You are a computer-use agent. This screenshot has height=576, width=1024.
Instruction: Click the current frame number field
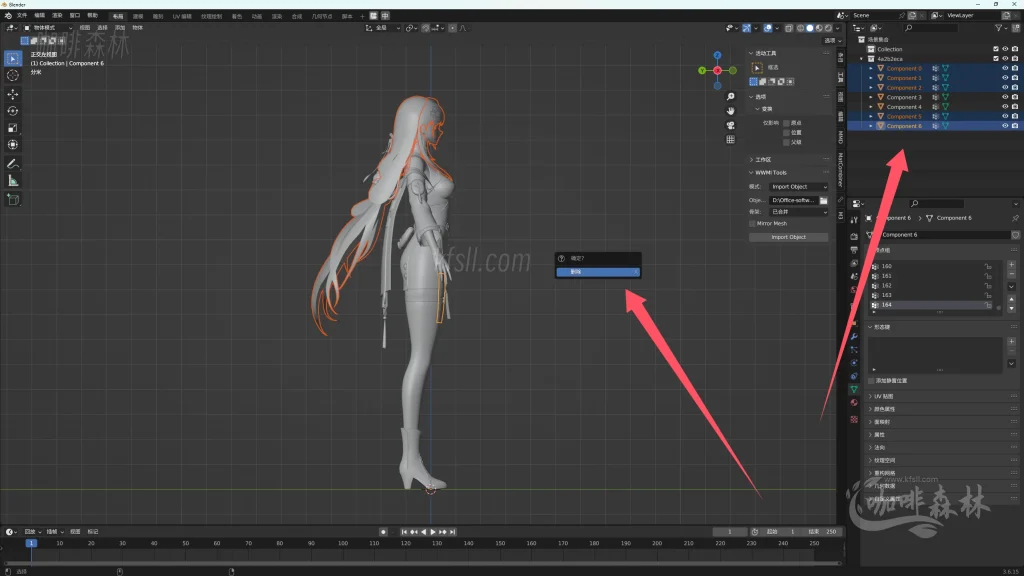point(729,532)
